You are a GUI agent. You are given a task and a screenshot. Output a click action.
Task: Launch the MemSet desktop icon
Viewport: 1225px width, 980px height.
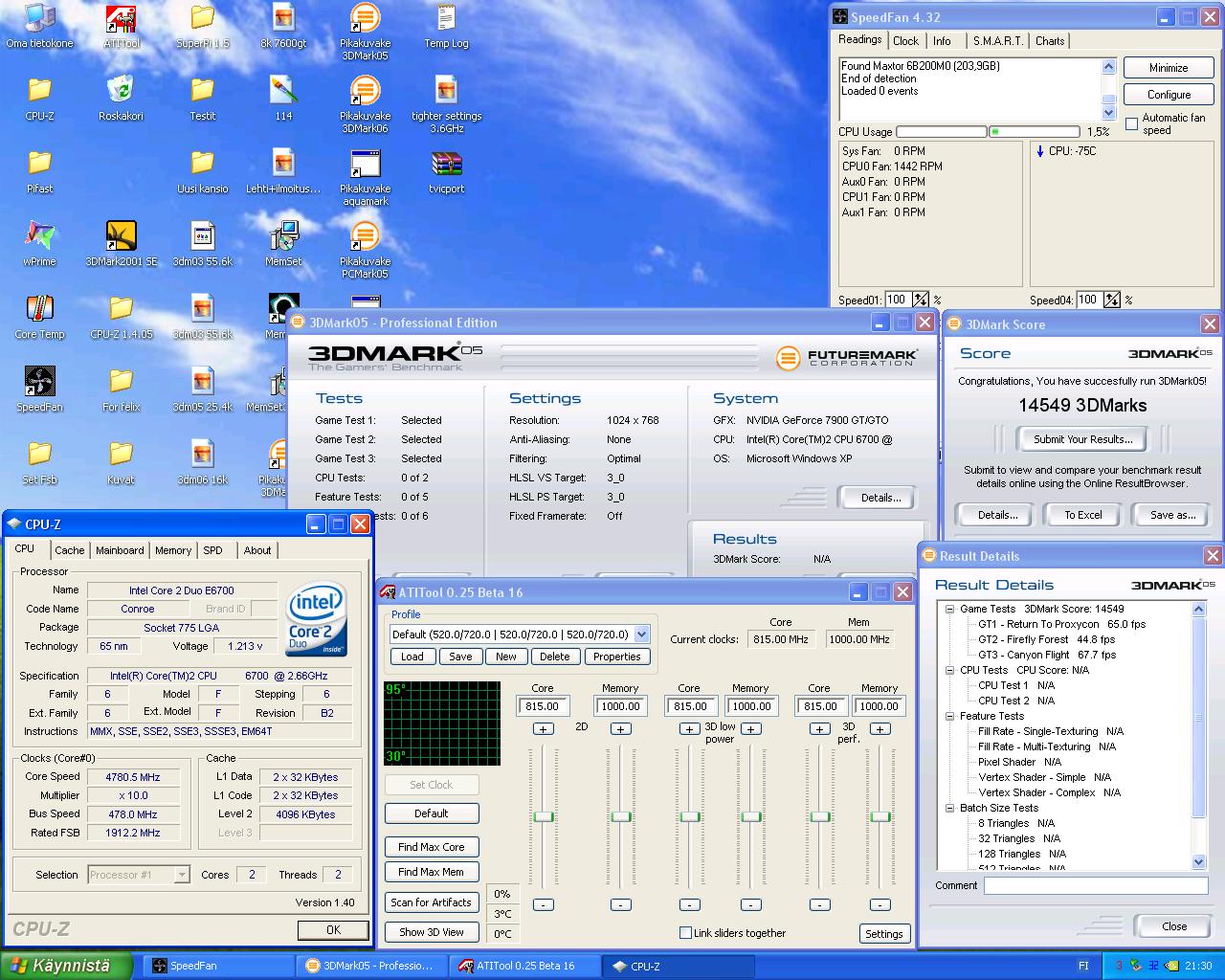click(x=283, y=245)
